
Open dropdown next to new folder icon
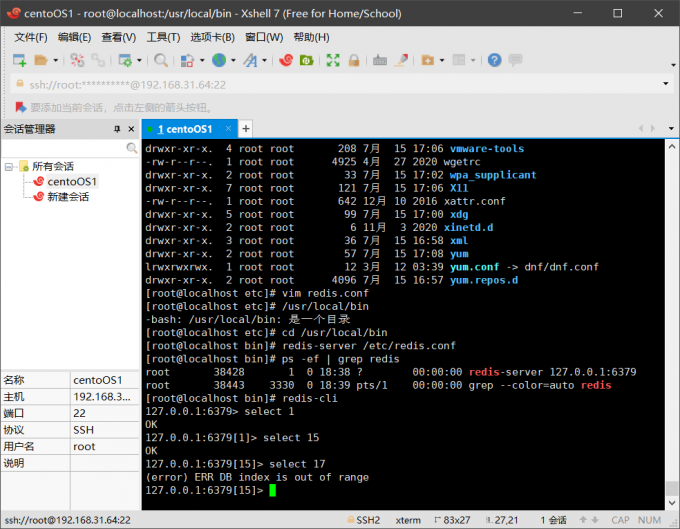442,60
